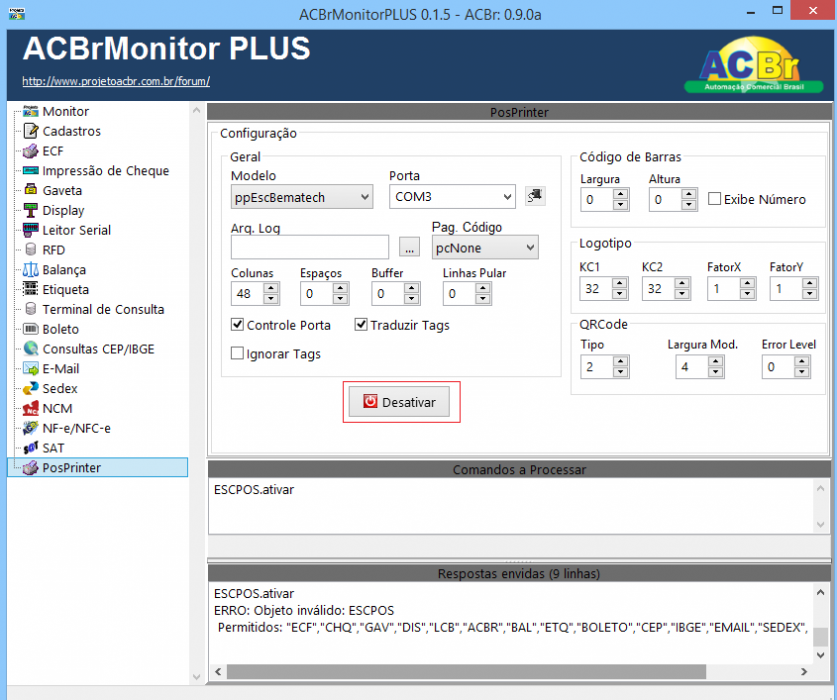Select the NF-e/NFC-e icon
Screen dimensions: 837x700
[x=30, y=428]
